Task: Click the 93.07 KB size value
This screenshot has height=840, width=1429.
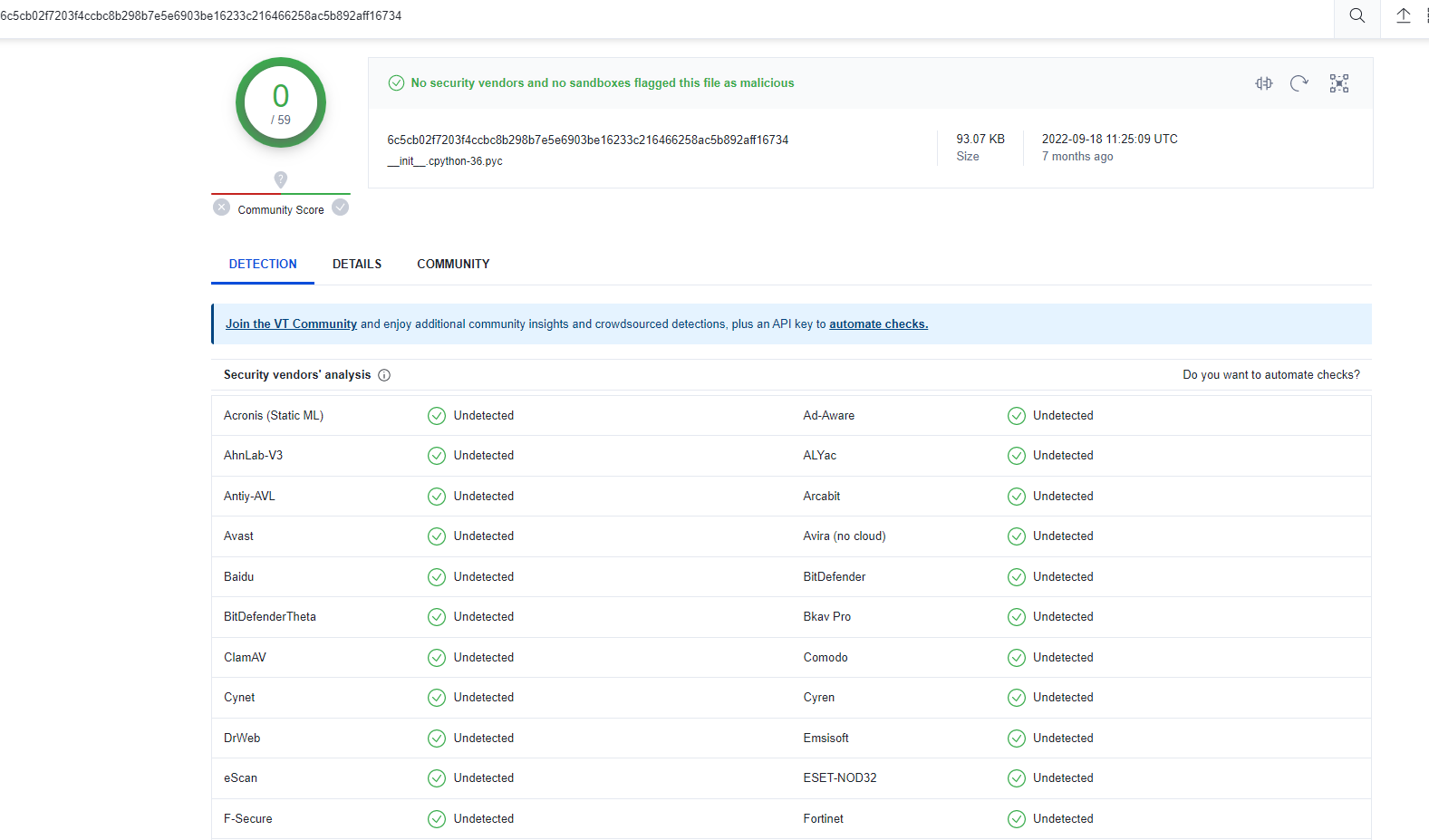Action: click(x=980, y=139)
